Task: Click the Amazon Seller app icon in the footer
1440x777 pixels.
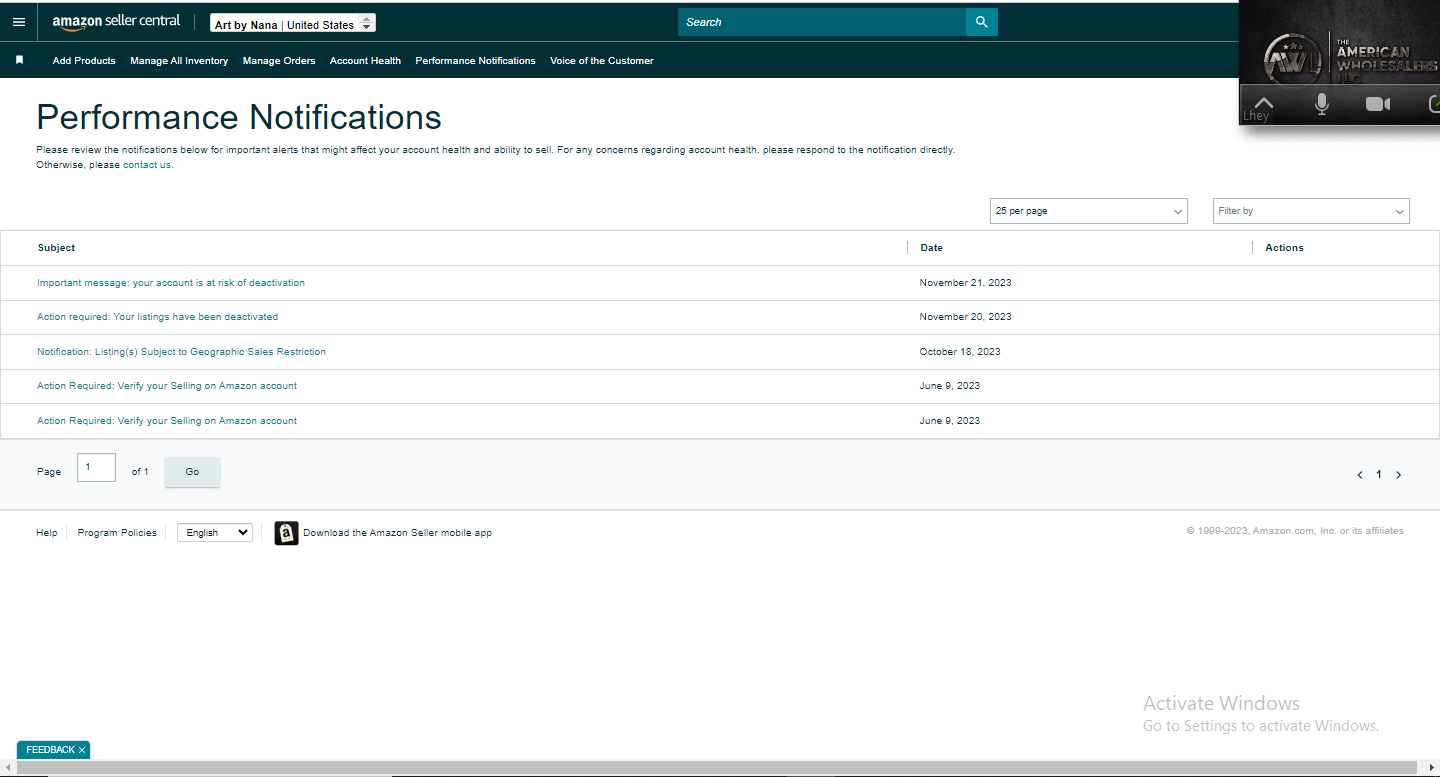Action: tap(287, 533)
